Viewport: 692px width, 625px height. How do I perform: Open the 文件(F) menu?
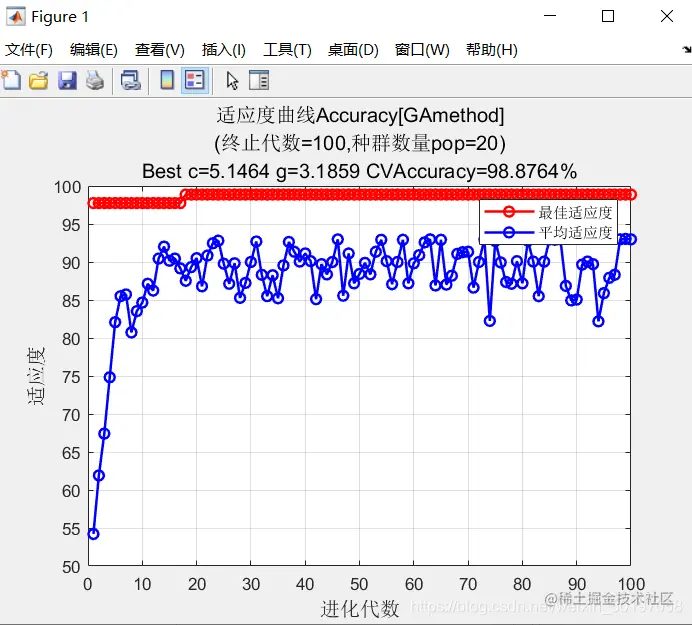click(29, 50)
